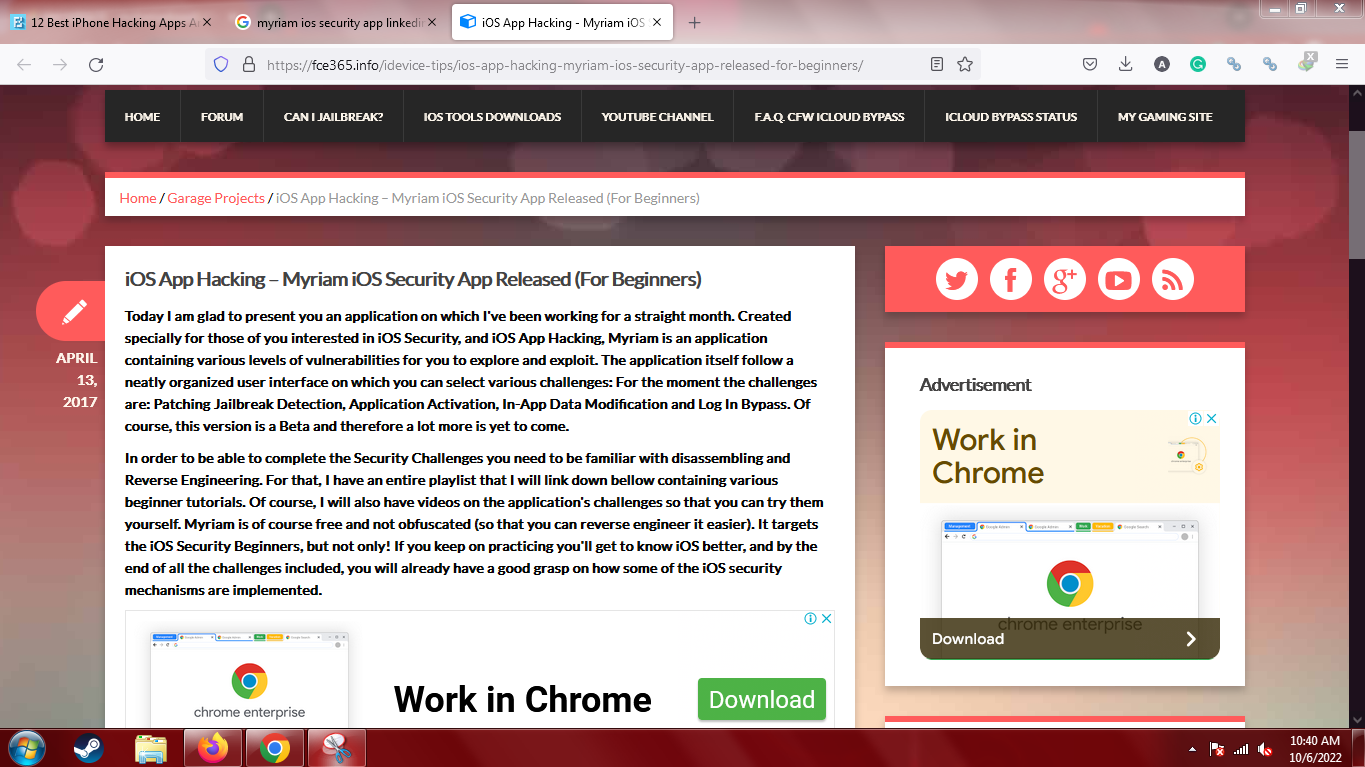1365x767 pixels.
Task: Open the ICLOUD BYPASS STATUS menu item
Action: point(1011,116)
